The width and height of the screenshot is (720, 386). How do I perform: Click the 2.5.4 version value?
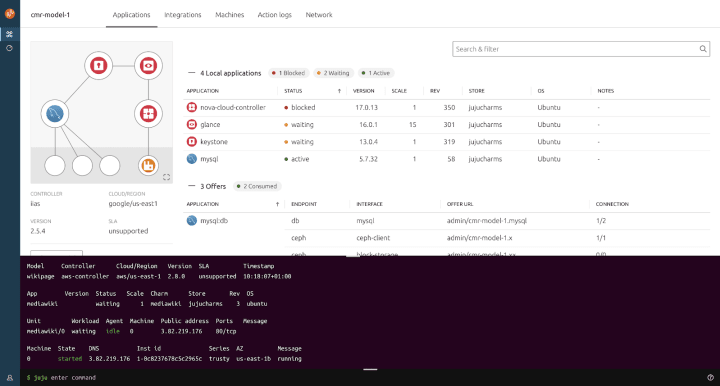[38, 231]
